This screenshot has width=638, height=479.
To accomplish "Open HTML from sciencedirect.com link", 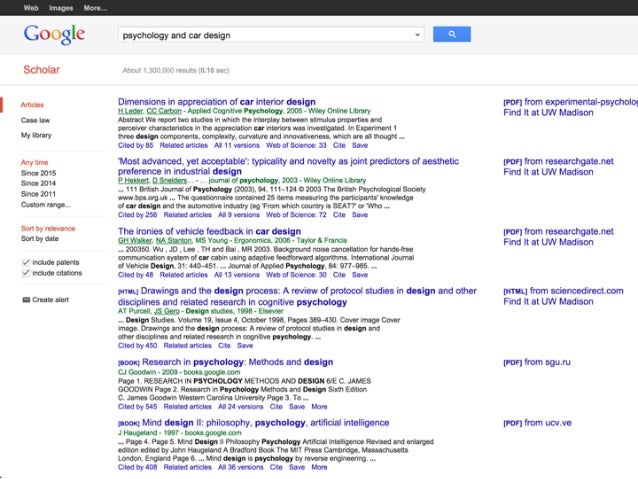I will (564, 291).
